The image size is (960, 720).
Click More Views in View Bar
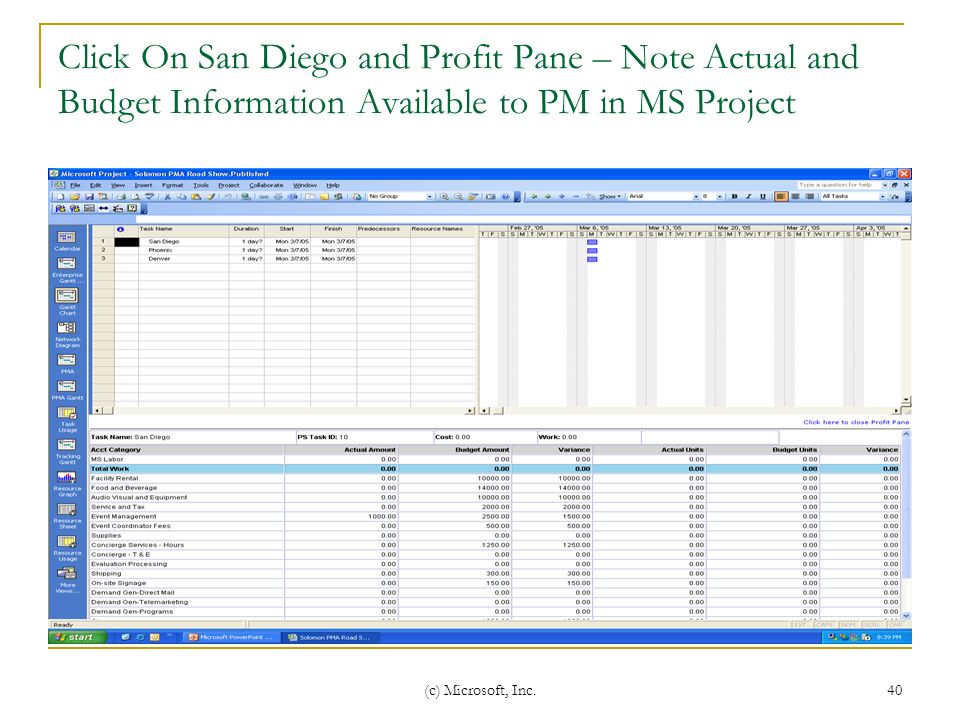[67, 580]
